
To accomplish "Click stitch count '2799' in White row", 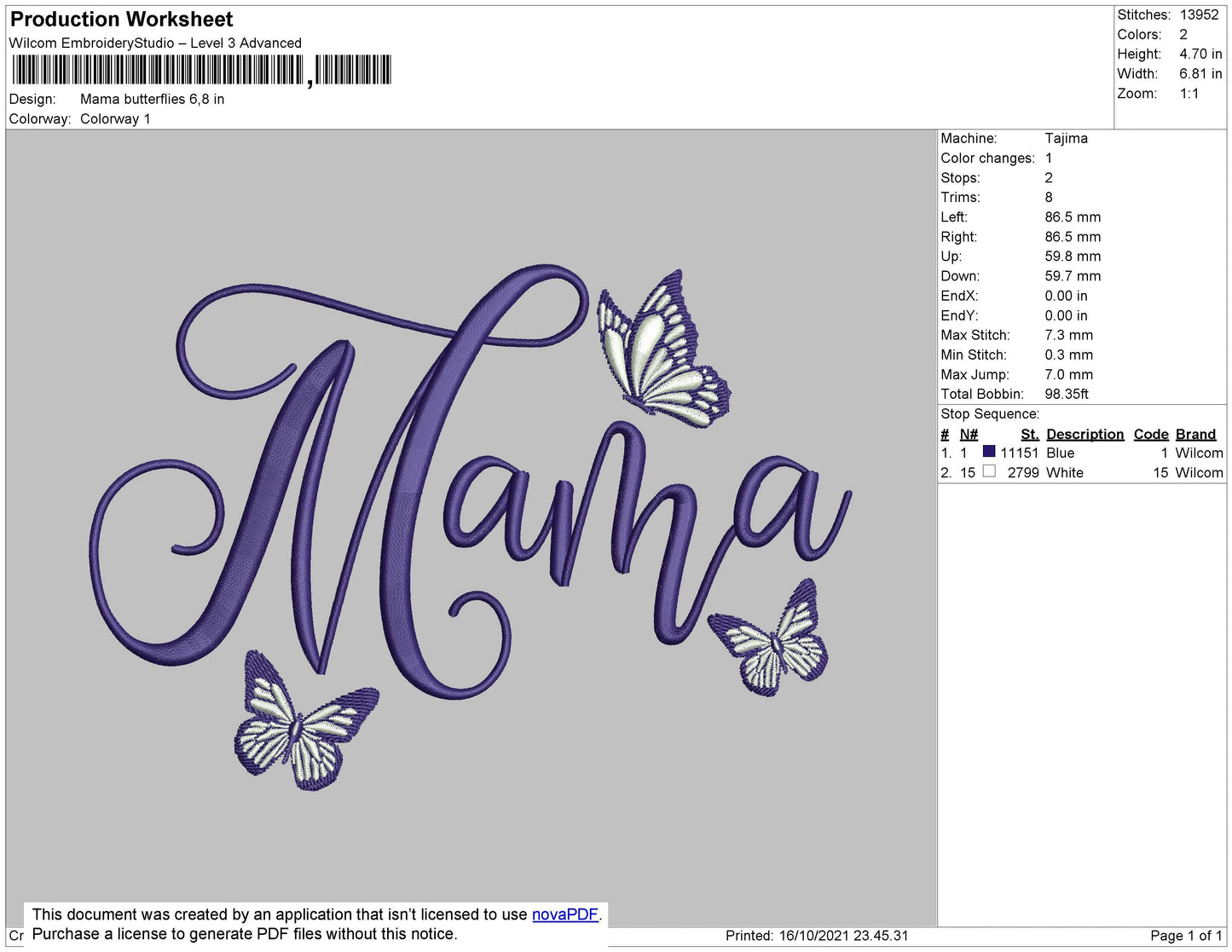I will 1023,472.
